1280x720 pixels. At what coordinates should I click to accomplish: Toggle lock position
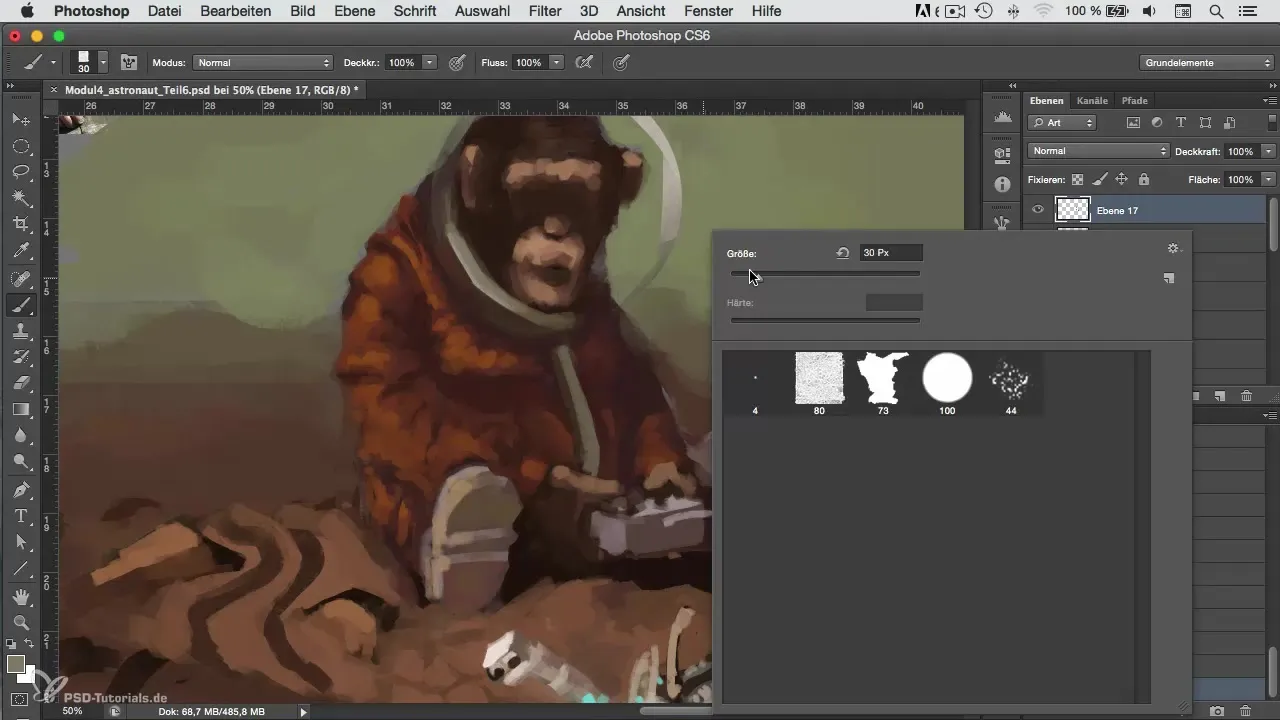(1121, 180)
